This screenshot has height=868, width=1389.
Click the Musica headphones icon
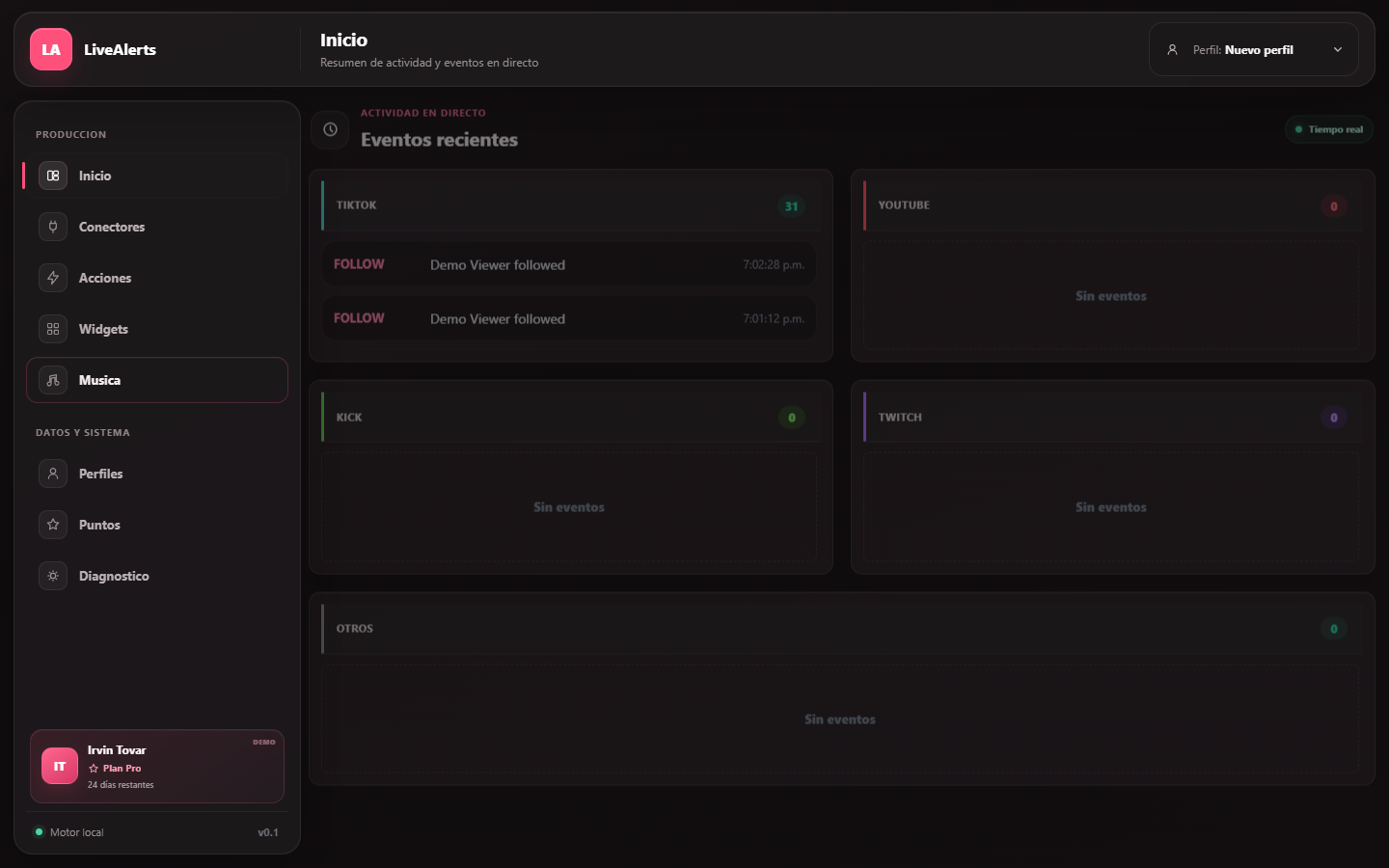[53, 380]
